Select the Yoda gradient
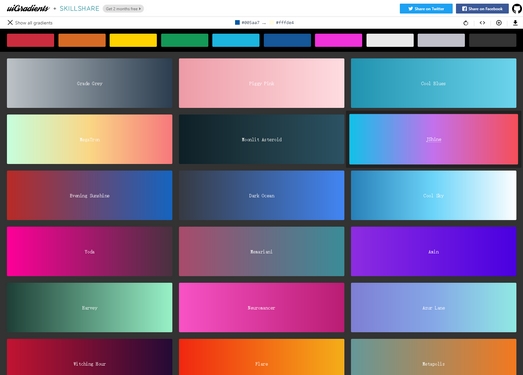The image size is (523, 375). (90, 251)
